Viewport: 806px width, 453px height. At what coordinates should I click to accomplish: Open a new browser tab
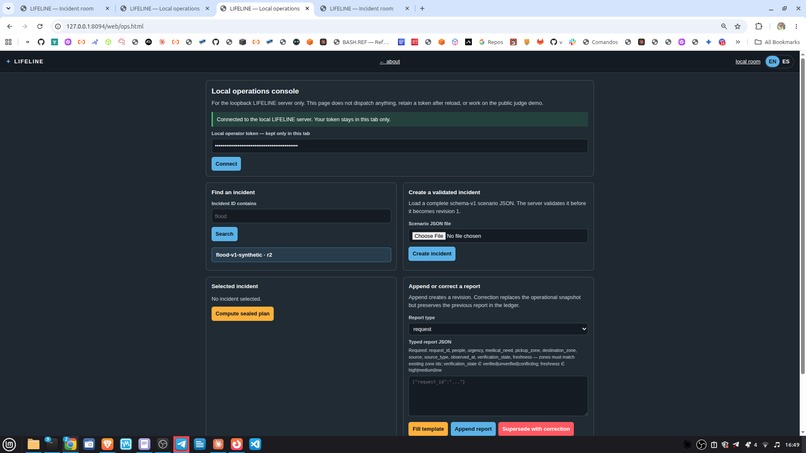(x=422, y=8)
